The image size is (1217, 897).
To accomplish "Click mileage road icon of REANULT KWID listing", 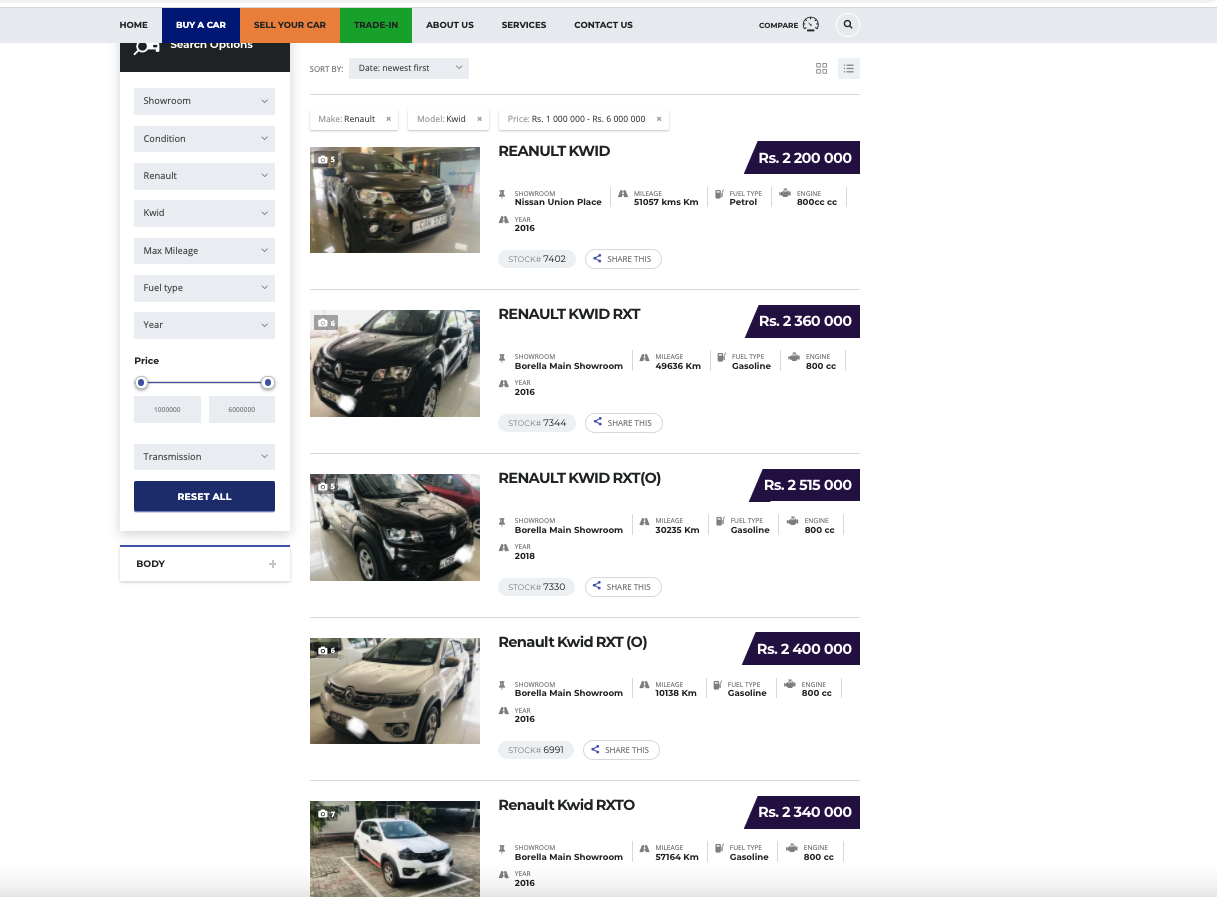I will tap(623, 193).
